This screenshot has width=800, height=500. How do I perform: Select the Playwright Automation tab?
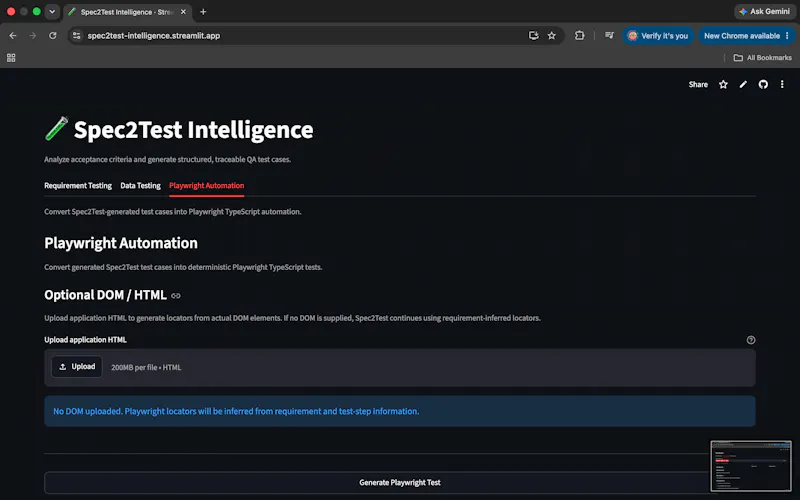pyautogui.click(x=207, y=186)
